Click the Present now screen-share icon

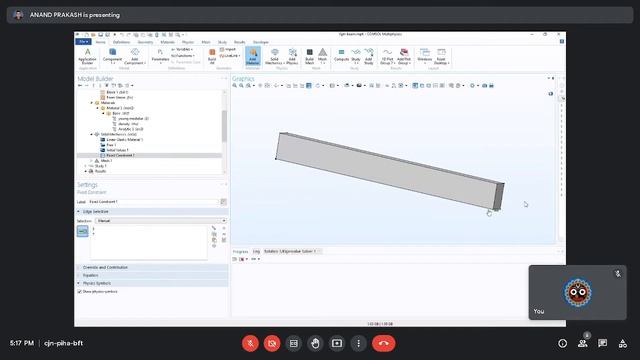[337, 343]
